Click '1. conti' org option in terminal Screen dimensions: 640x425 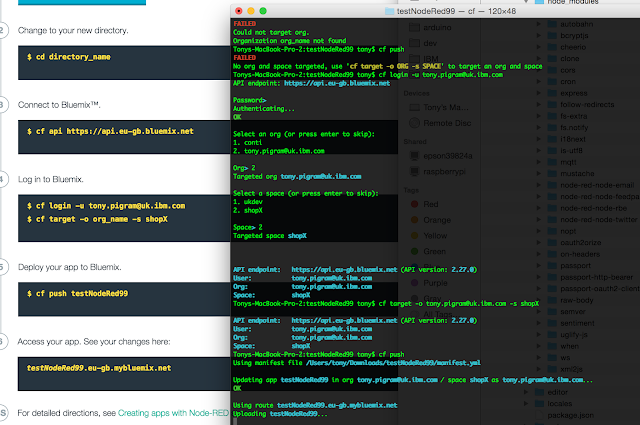247,142
